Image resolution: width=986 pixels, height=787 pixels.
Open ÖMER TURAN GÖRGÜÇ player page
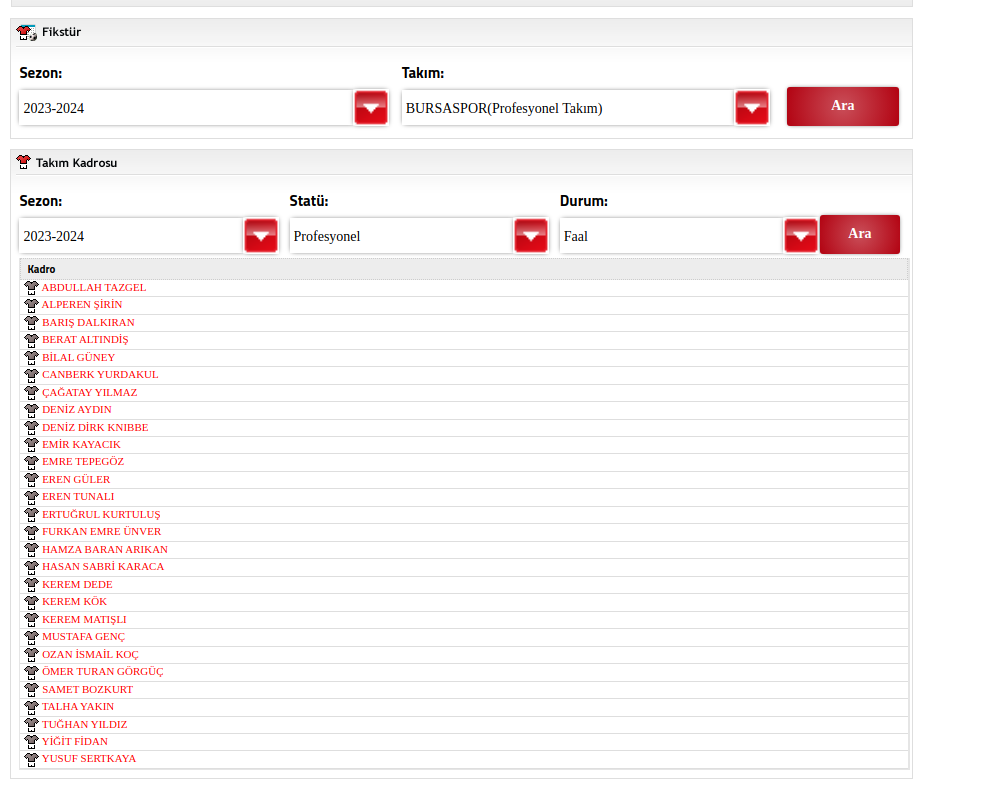[102, 671]
